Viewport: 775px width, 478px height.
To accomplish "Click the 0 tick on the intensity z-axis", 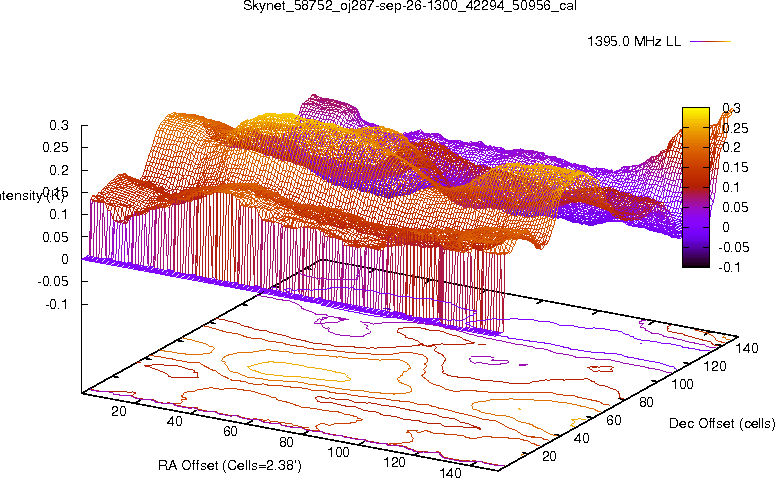I will click(x=65, y=259).
